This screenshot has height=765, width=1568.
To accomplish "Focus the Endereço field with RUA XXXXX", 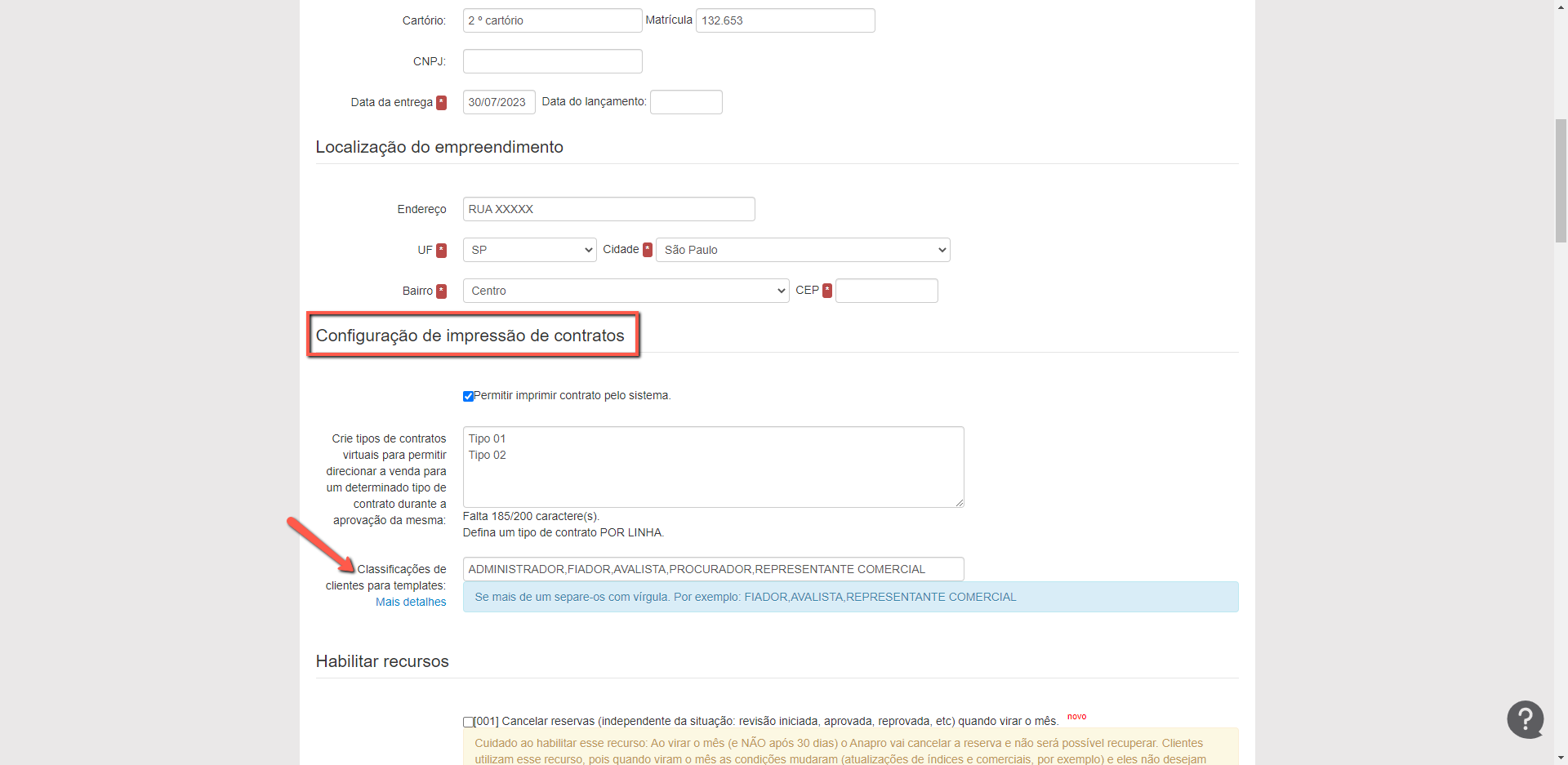I will [x=608, y=209].
